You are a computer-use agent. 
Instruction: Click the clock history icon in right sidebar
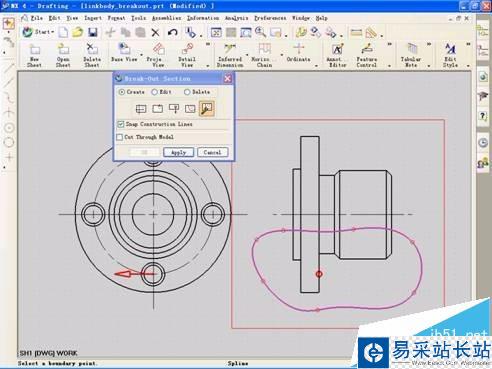pyautogui.click(x=483, y=143)
